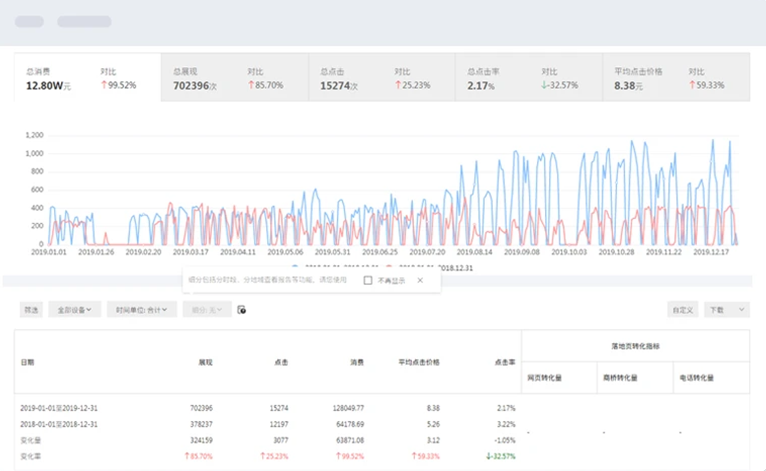Click the 25.23% value in 变化率 row

point(274,456)
